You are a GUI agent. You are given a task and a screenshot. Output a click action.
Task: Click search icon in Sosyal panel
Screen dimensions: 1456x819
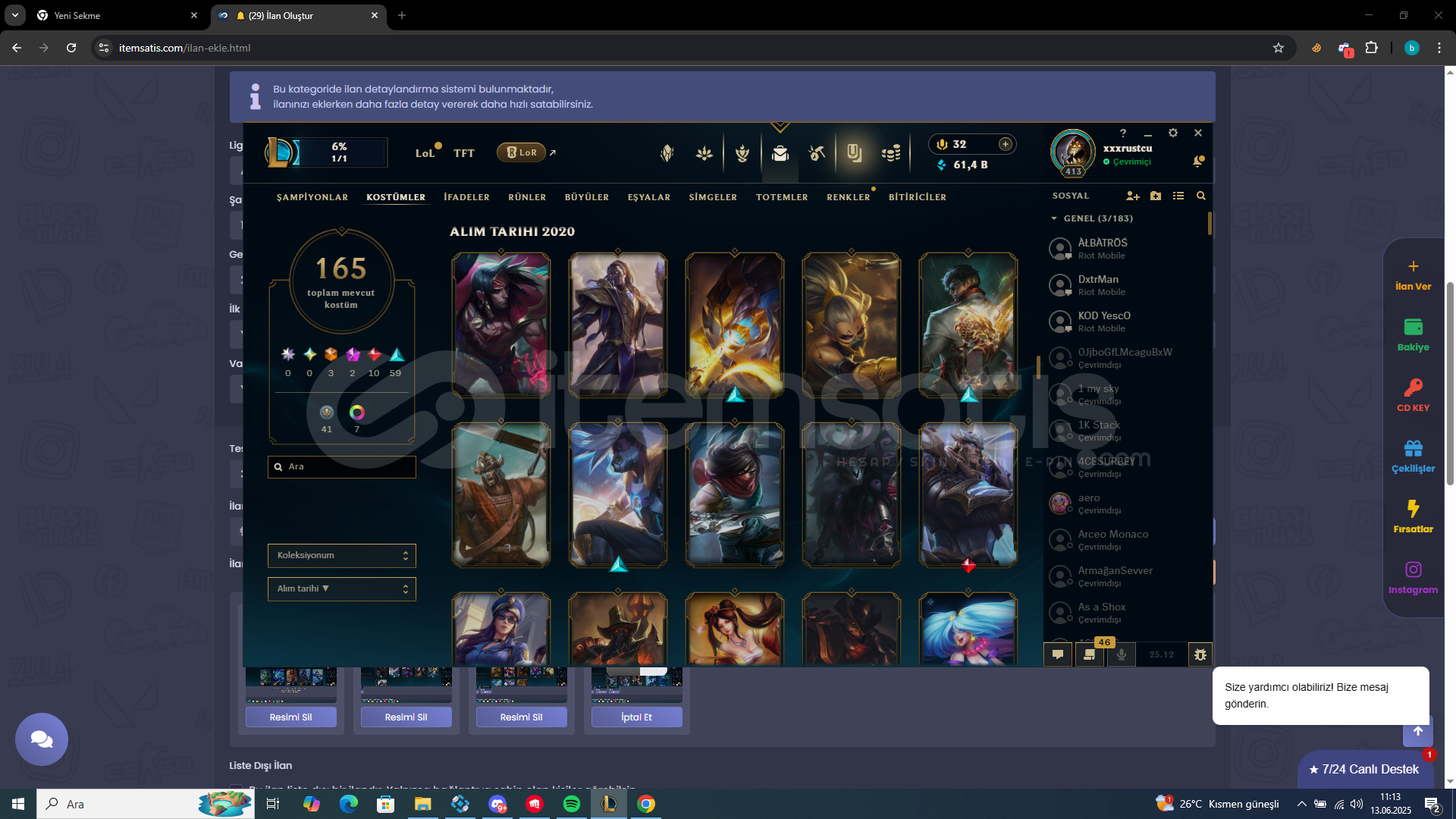click(x=1201, y=196)
